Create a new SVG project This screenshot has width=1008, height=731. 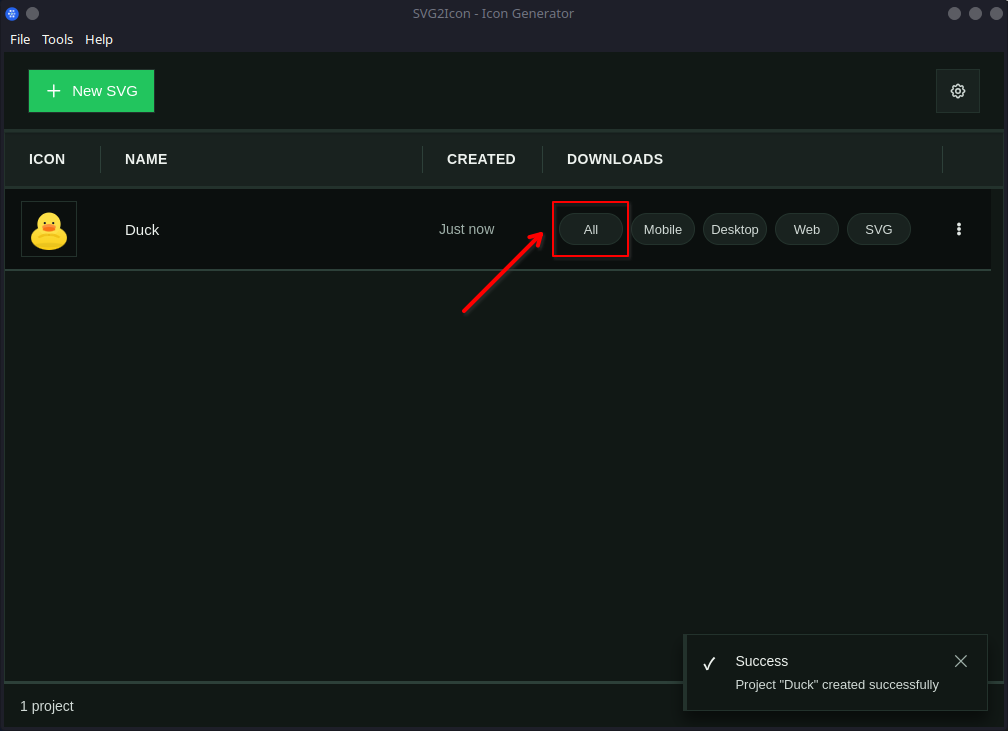[91, 90]
